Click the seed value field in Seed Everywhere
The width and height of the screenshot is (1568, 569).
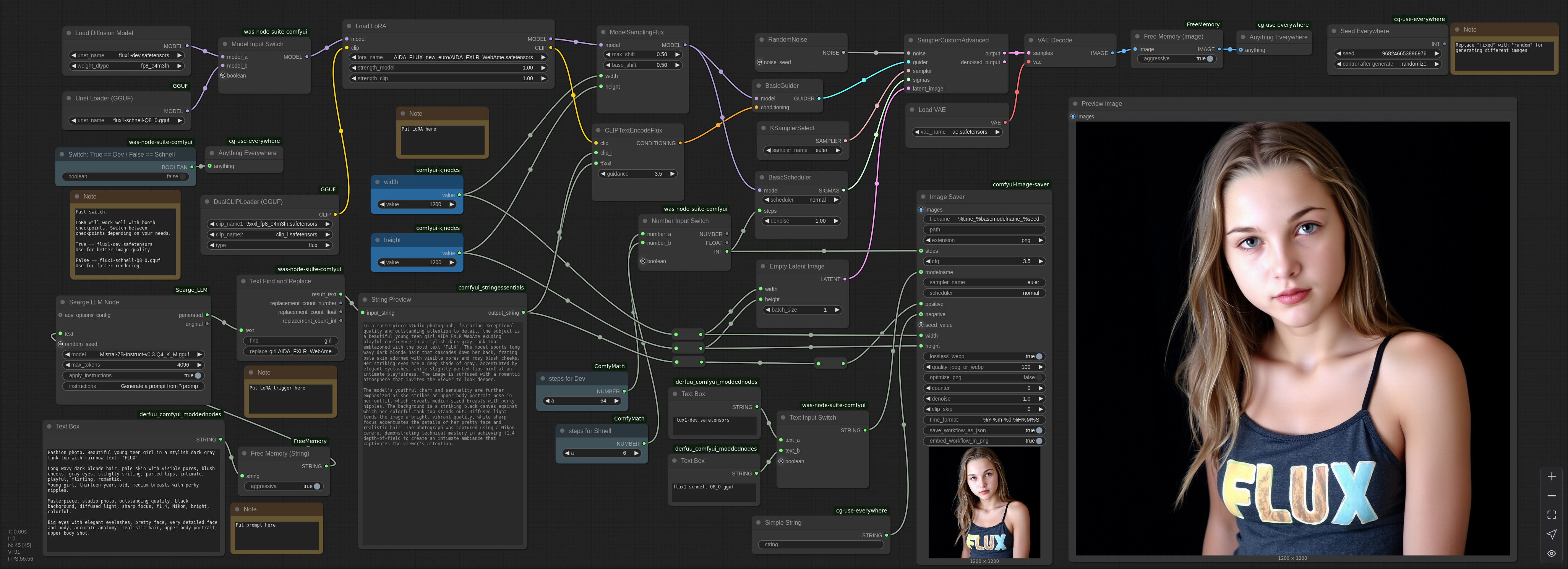point(1387,53)
